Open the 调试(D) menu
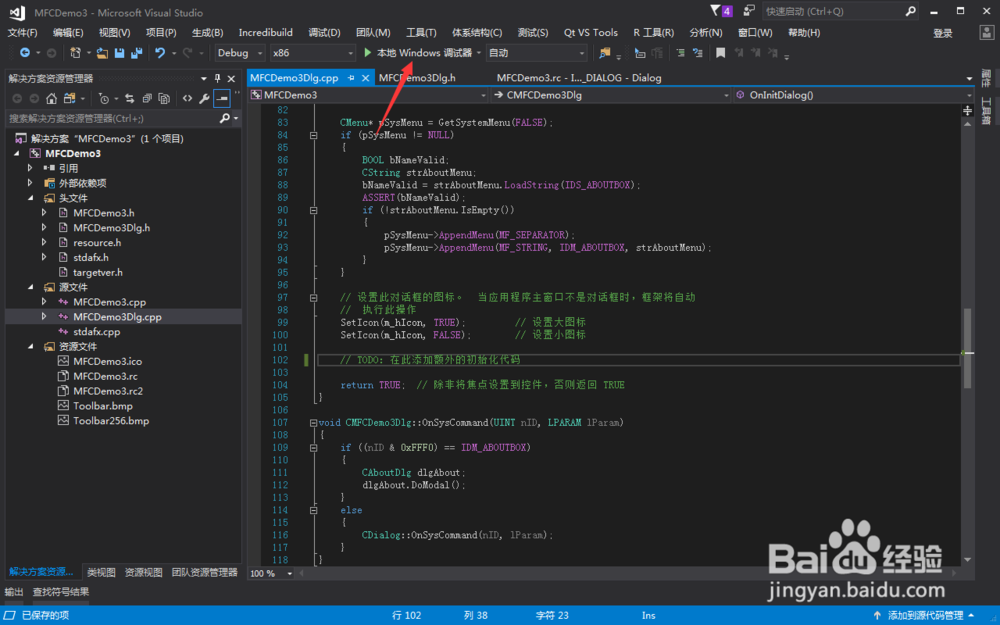This screenshot has height=625, width=1000. coord(324,33)
